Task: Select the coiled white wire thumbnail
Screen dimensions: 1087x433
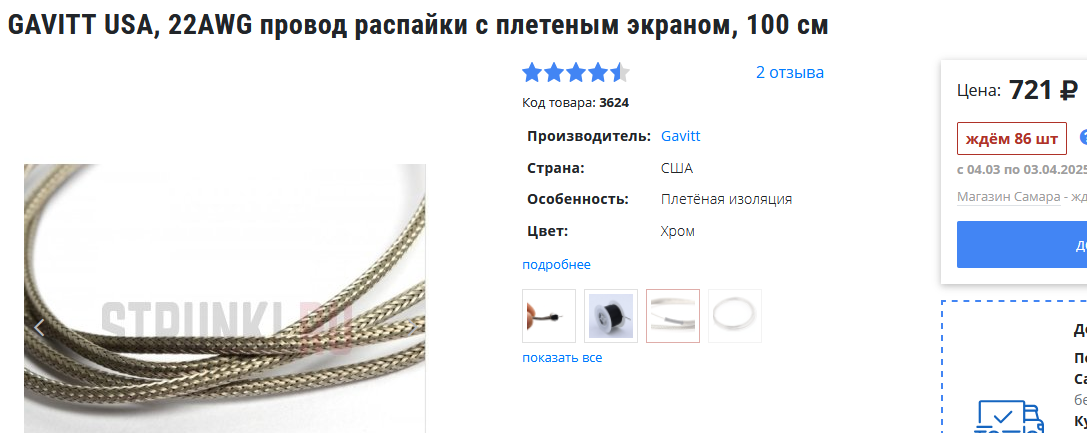Action: [x=735, y=316]
